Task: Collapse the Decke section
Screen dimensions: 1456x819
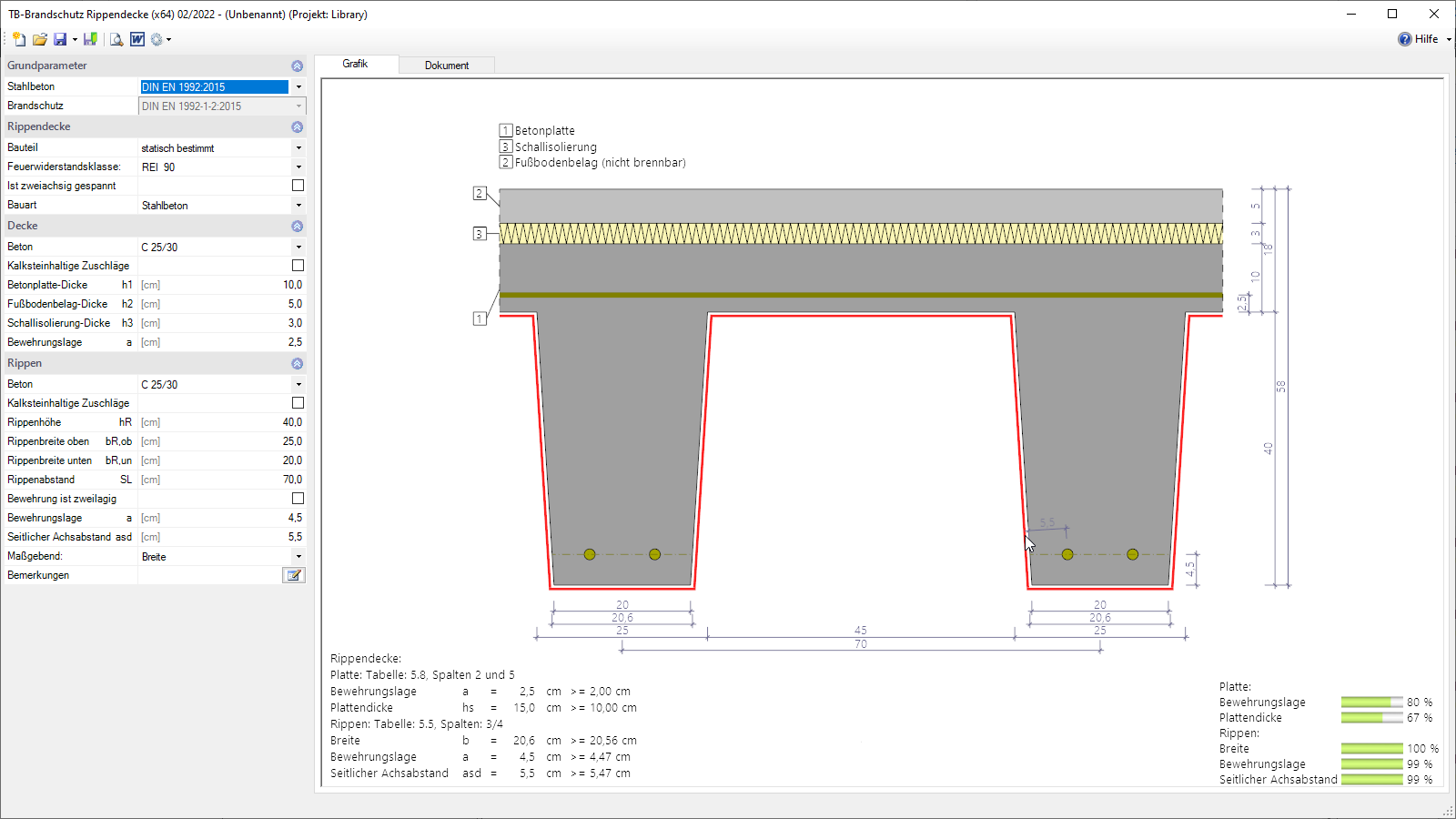Action: tap(297, 226)
